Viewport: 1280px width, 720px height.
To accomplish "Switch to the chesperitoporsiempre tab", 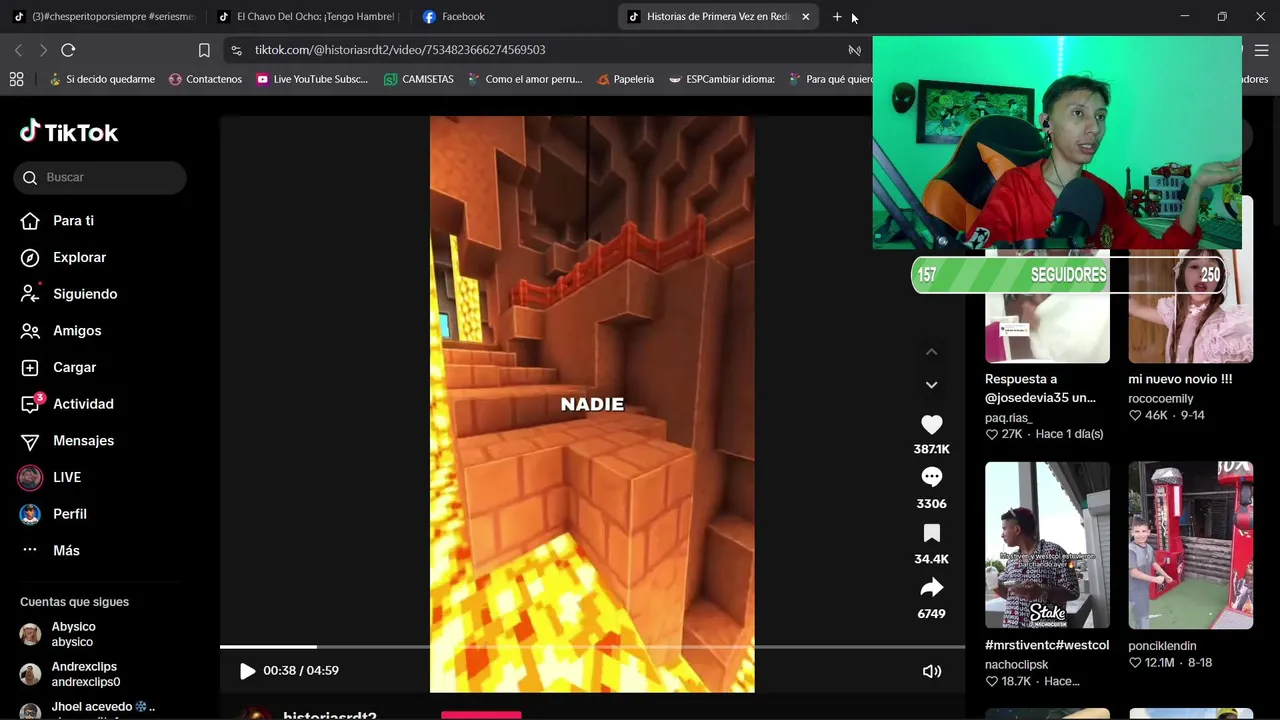I will [x=104, y=17].
